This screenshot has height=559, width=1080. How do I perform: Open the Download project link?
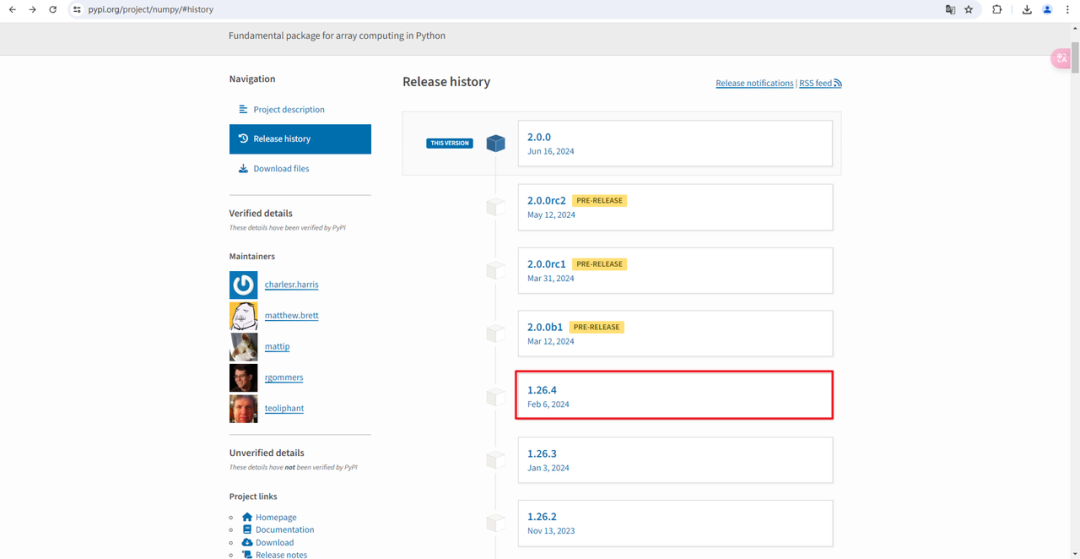tap(275, 542)
